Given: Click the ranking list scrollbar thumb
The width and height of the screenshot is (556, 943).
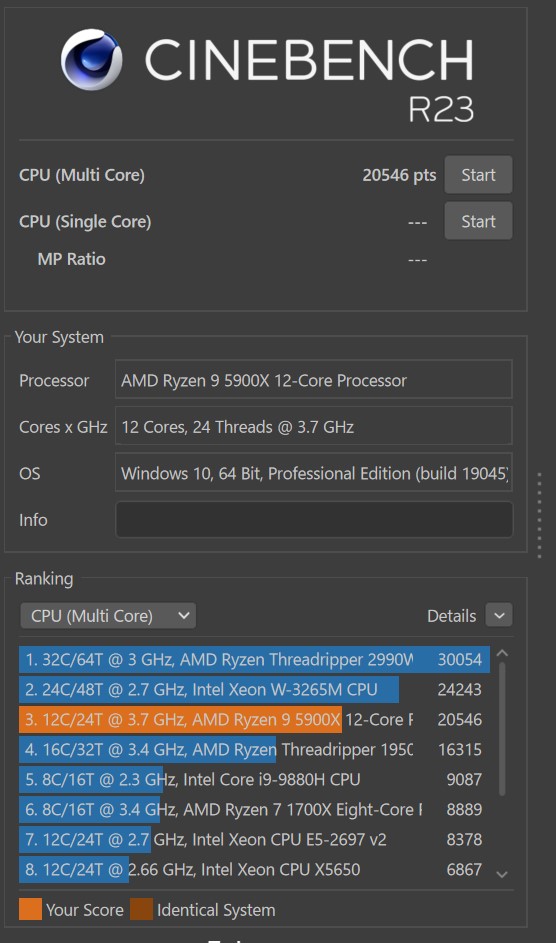Looking at the screenshot, I should coord(503,729).
